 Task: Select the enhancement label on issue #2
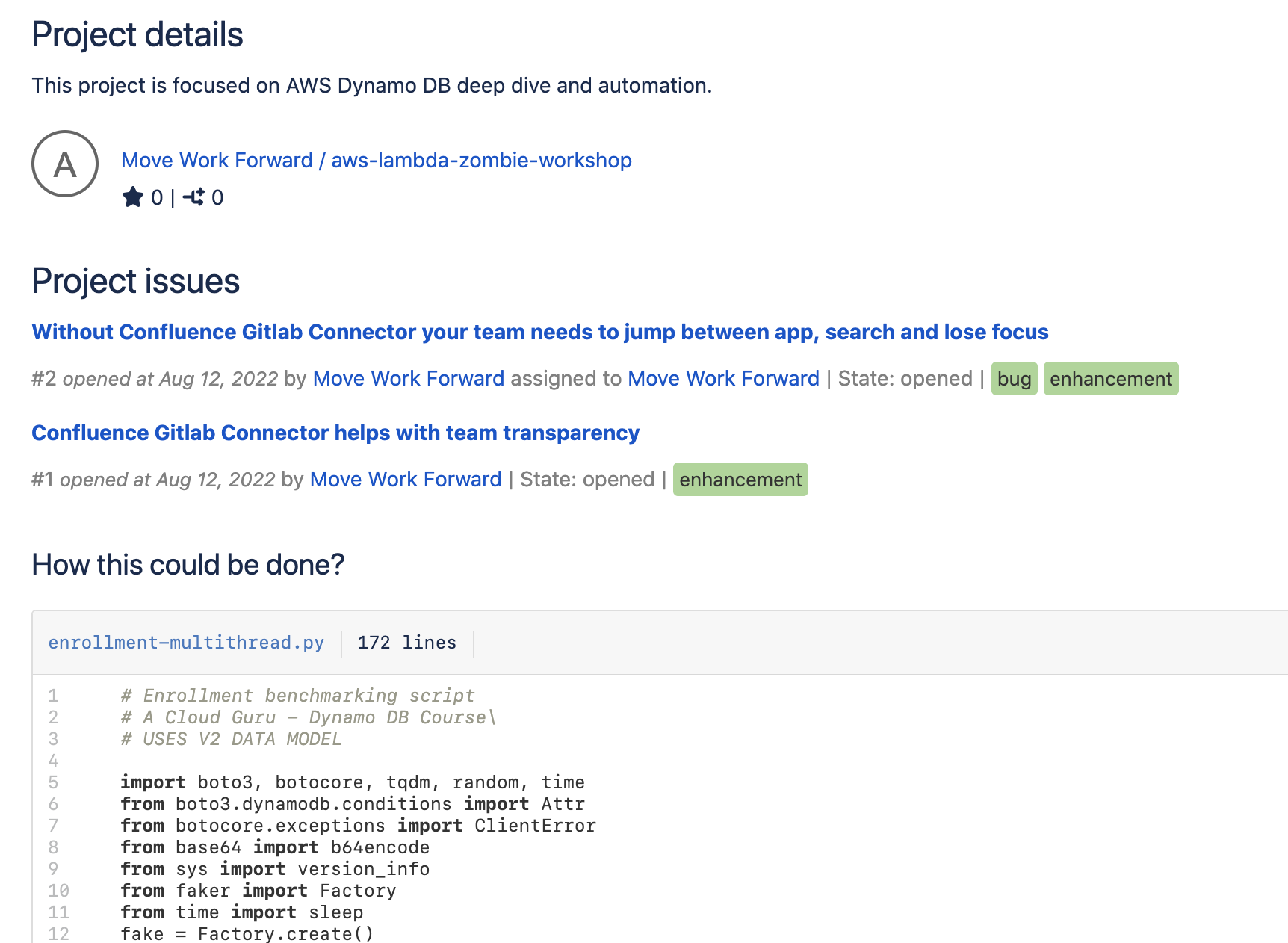1111,379
